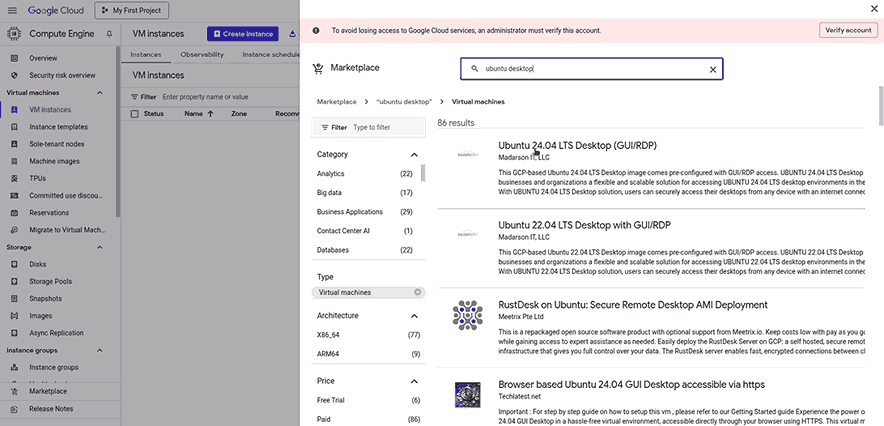Click the RustDesk on Ubuntu logo

pos(467,315)
